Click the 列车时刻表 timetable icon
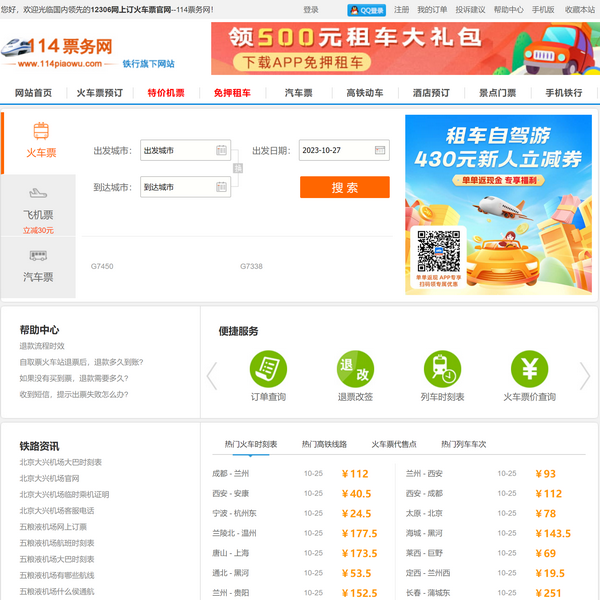Screen dimensions: 600x600 pyautogui.click(x=442, y=370)
